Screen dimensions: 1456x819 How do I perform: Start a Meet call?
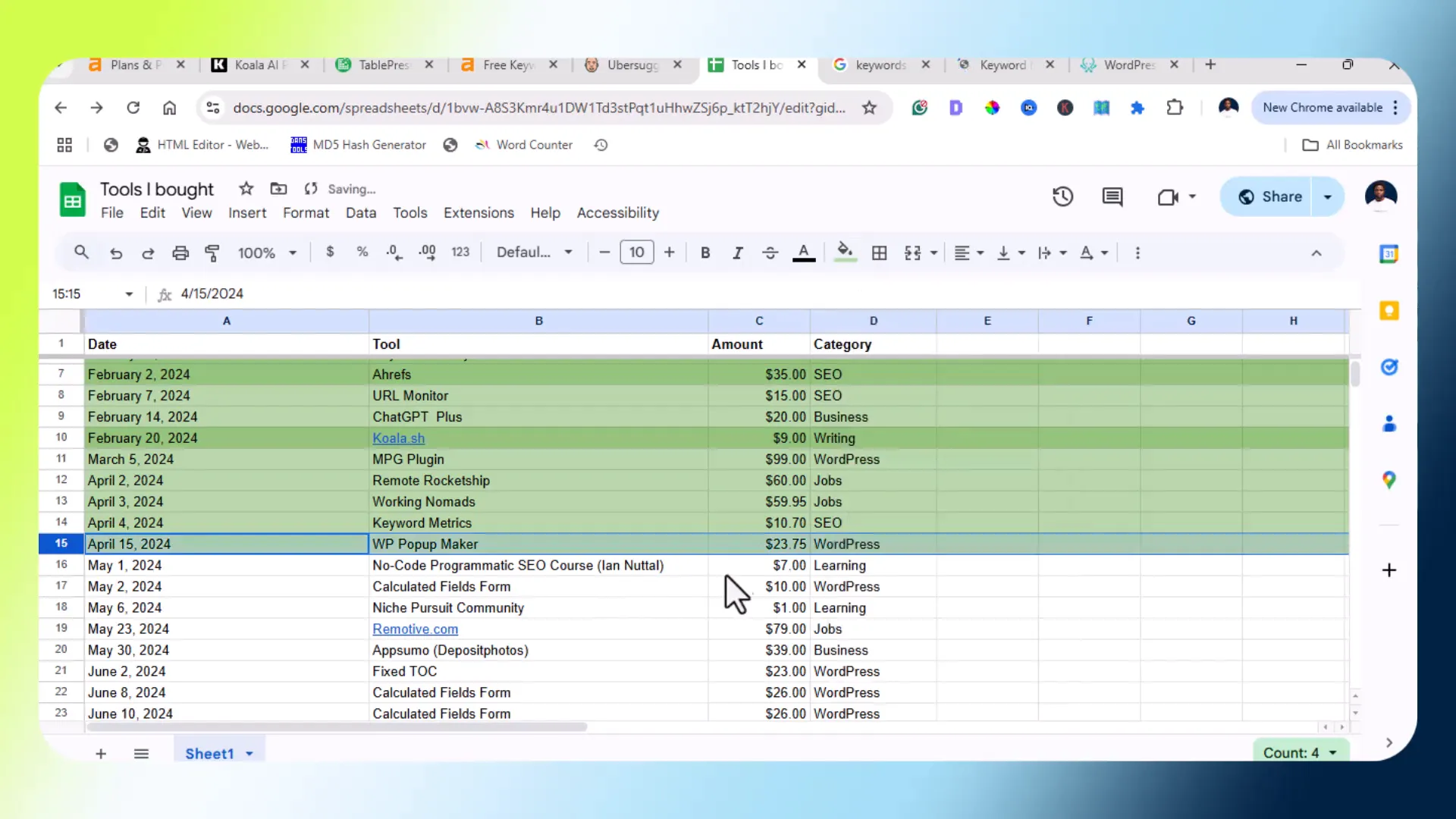click(1168, 197)
